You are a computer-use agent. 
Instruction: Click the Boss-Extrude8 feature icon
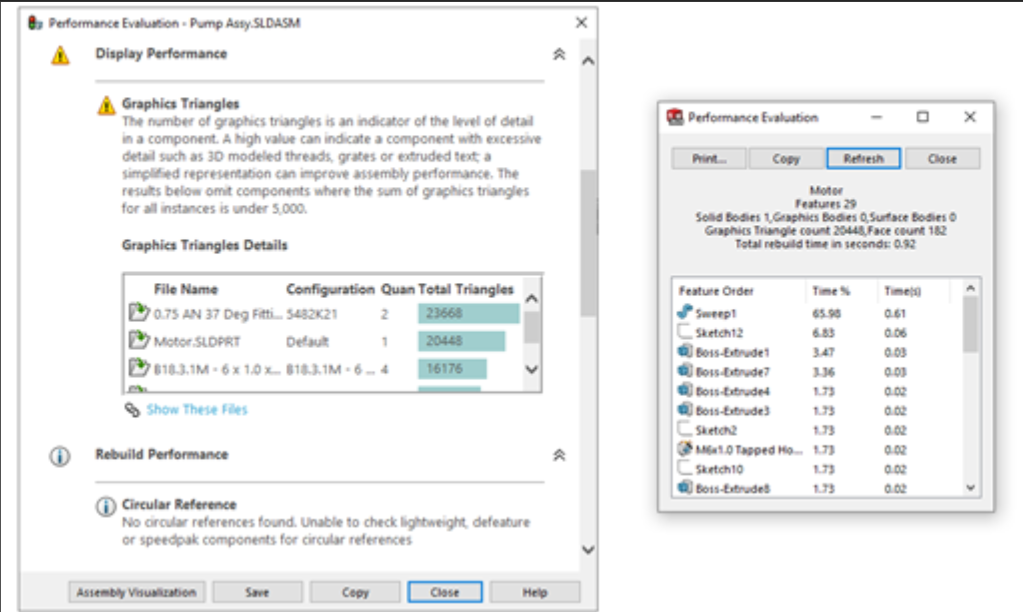[684, 487]
